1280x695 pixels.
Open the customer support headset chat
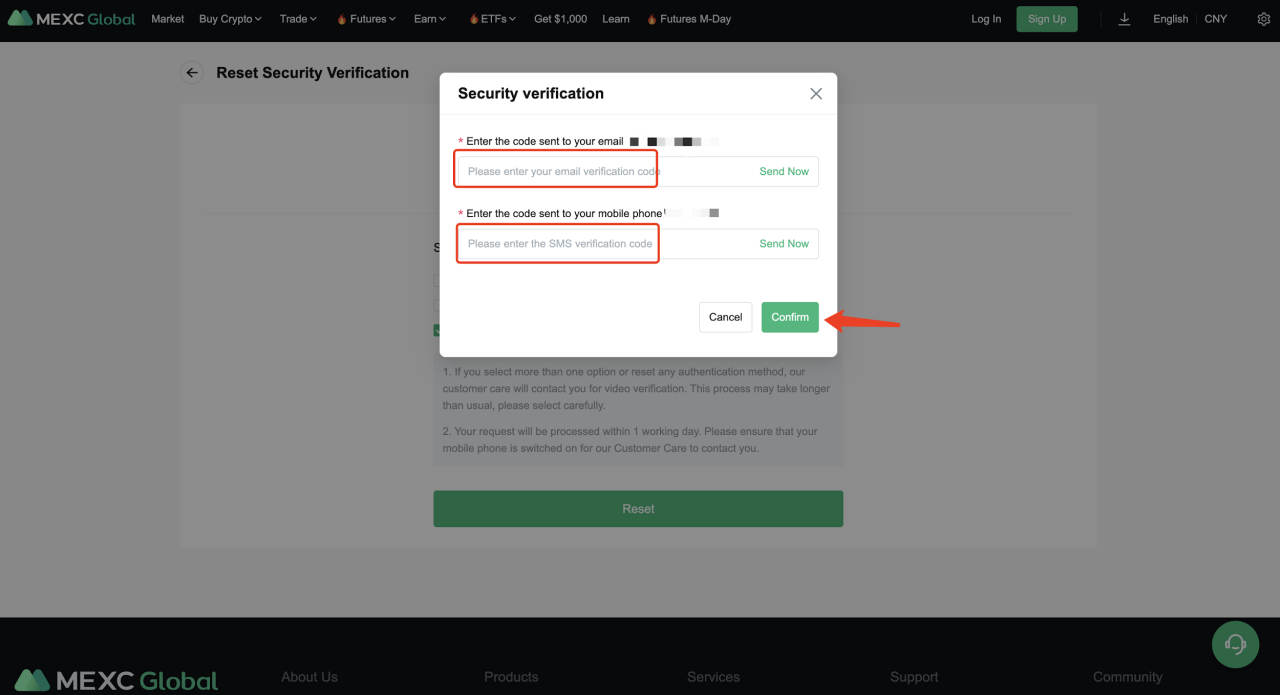1235,644
